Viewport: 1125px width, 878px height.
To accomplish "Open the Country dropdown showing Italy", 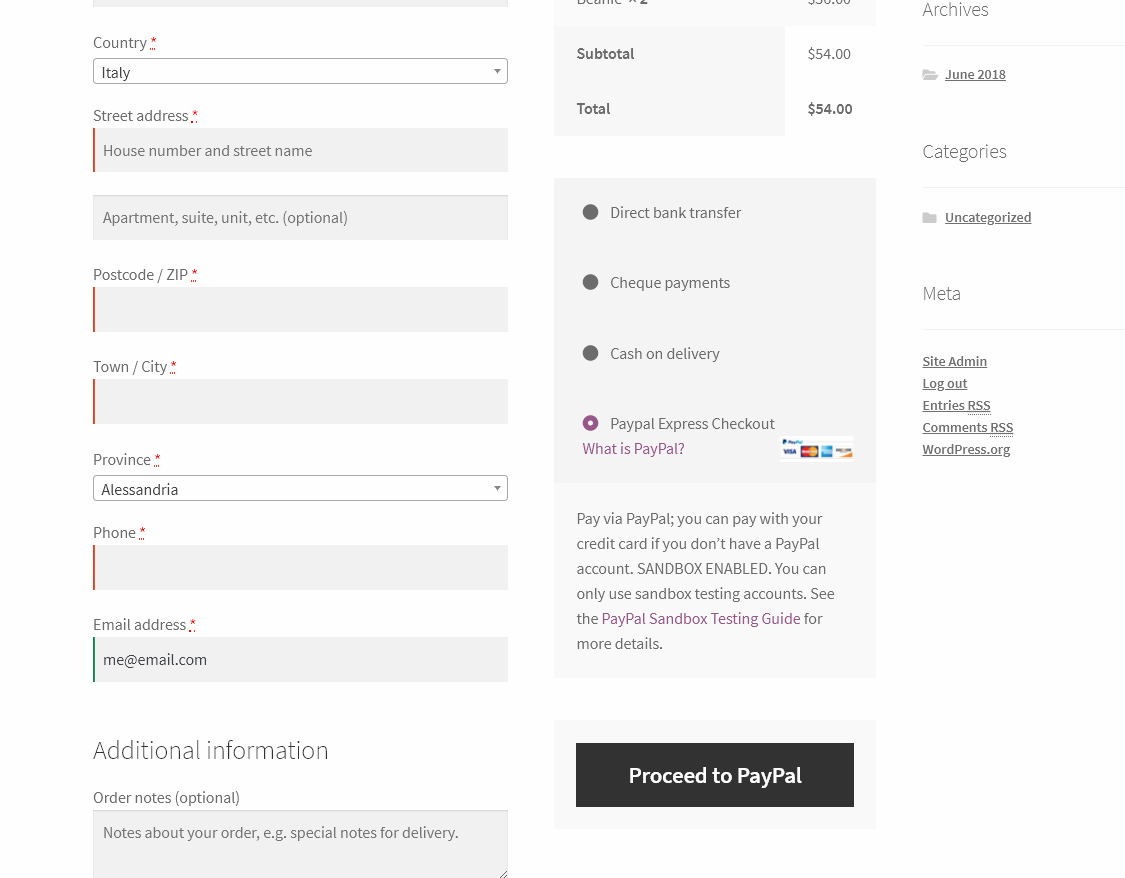I will click(300, 72).
